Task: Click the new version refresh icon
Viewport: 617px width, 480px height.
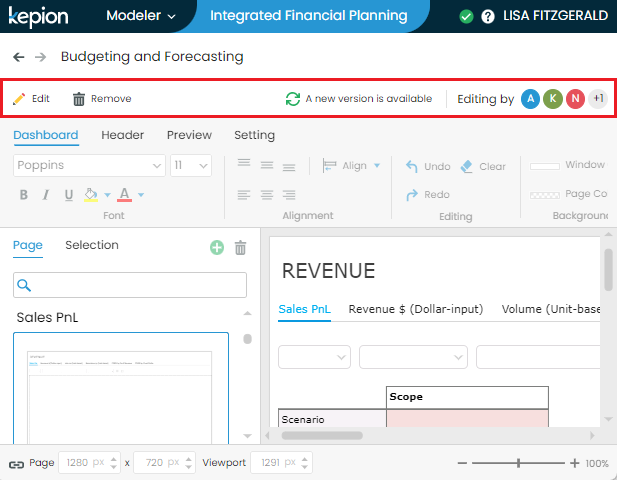Action: [293, 99]
